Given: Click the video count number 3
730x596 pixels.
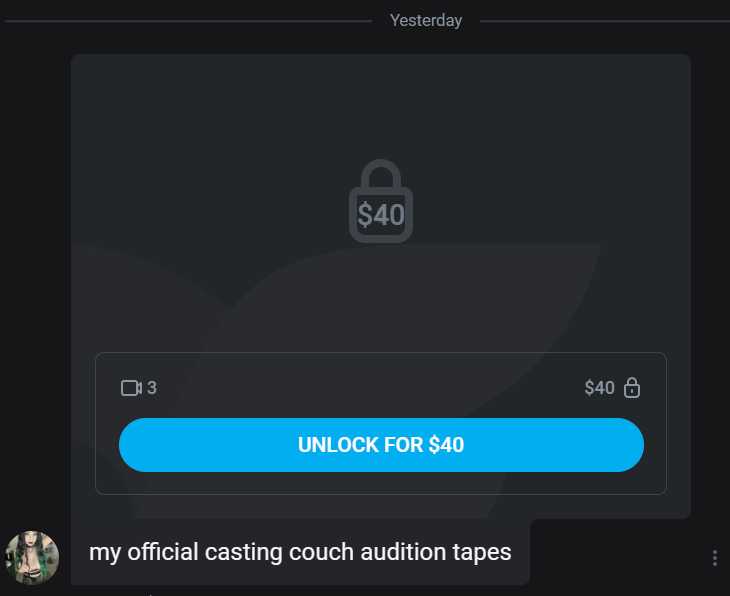Looking at the screenshot, I should click(x=152, y=388).
